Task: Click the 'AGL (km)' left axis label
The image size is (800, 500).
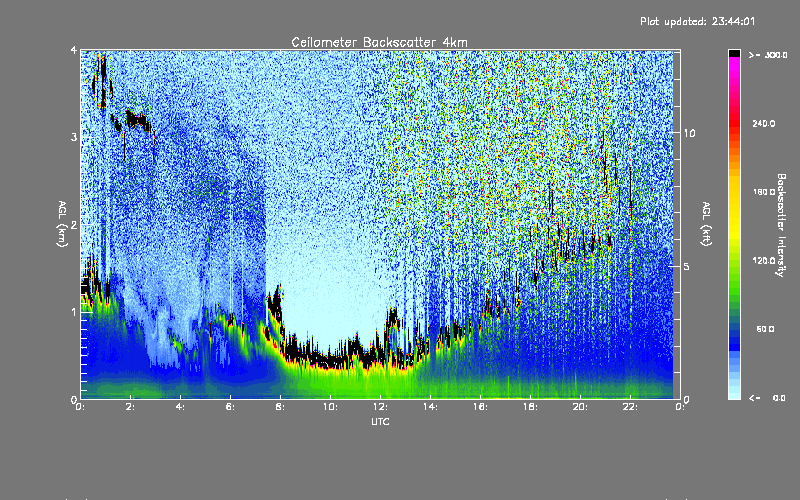Action: click(62, 224)
